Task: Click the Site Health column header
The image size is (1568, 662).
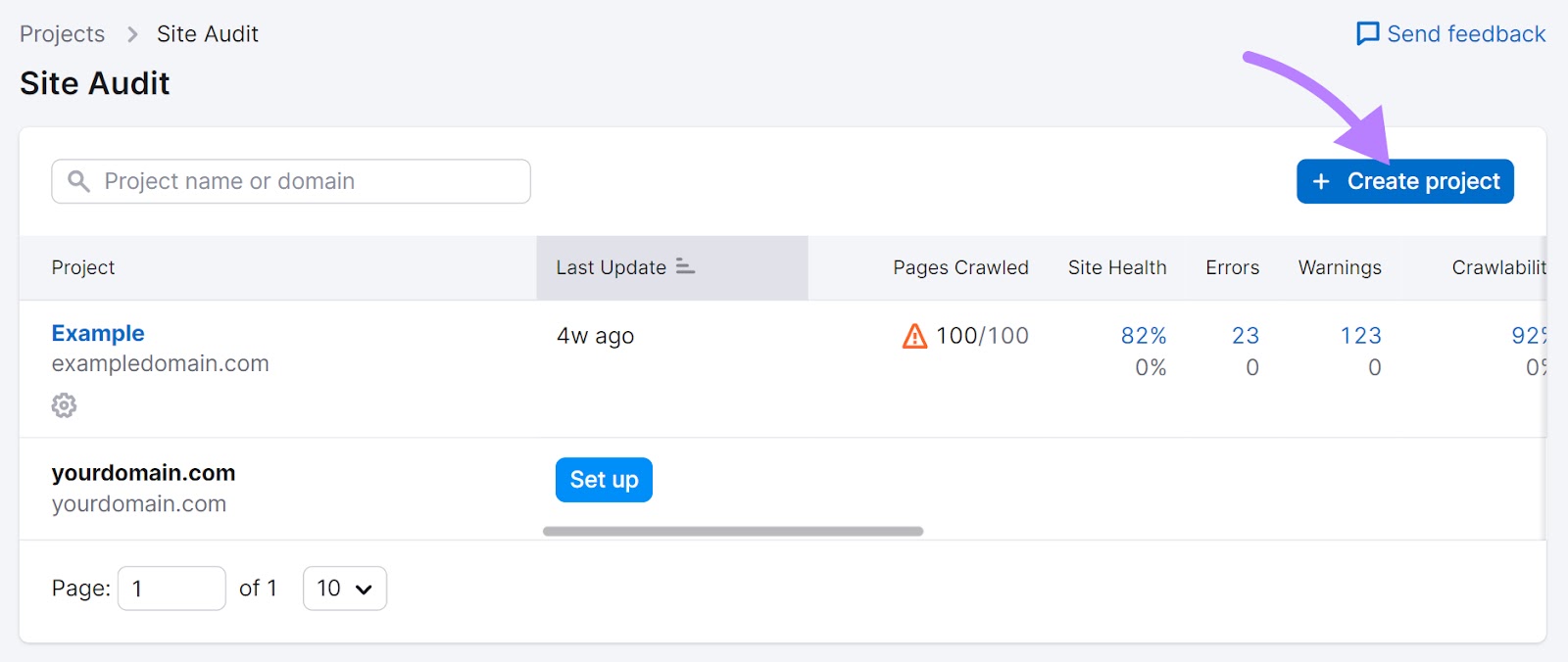Action: pos(1117,267)
